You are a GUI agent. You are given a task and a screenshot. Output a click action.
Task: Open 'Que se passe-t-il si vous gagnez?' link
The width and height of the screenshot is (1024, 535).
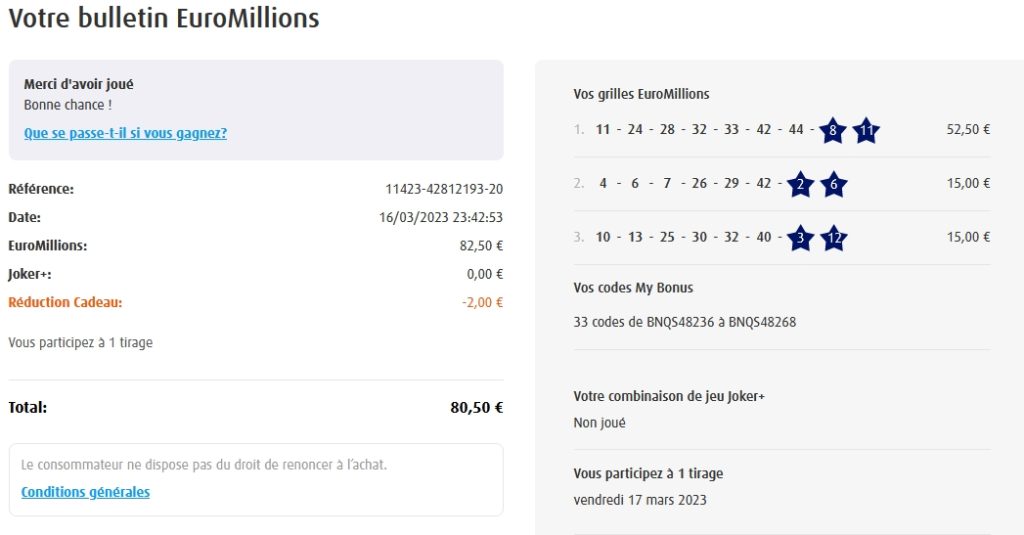125,133
